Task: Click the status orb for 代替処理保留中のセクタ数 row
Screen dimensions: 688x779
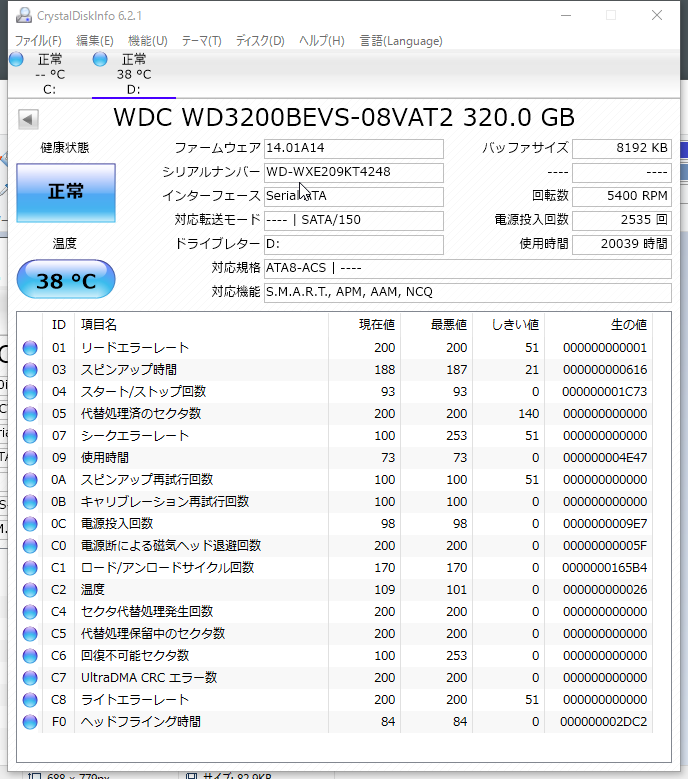Action: (30, 634)
